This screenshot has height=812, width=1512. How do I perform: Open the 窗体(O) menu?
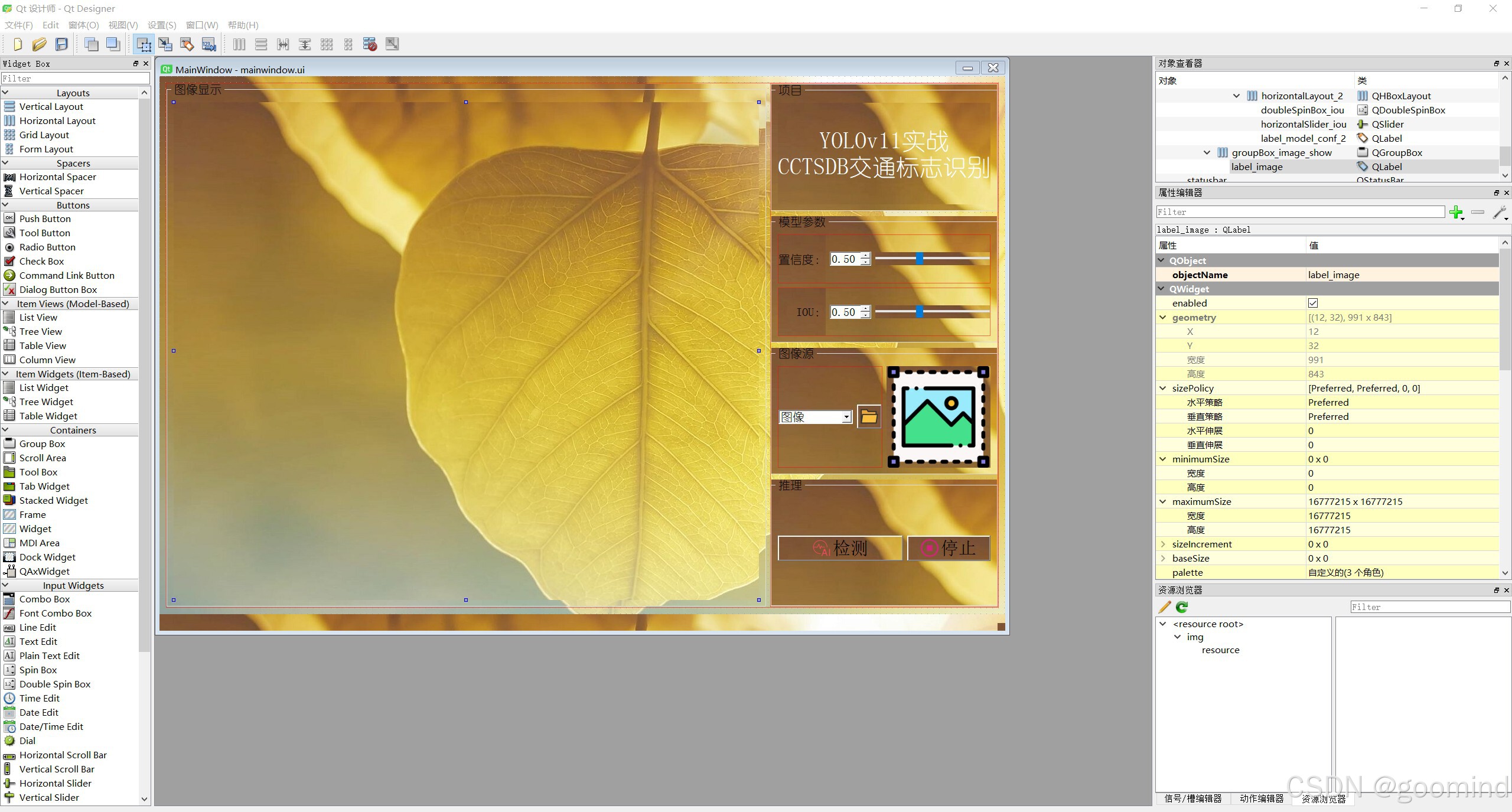83,25
